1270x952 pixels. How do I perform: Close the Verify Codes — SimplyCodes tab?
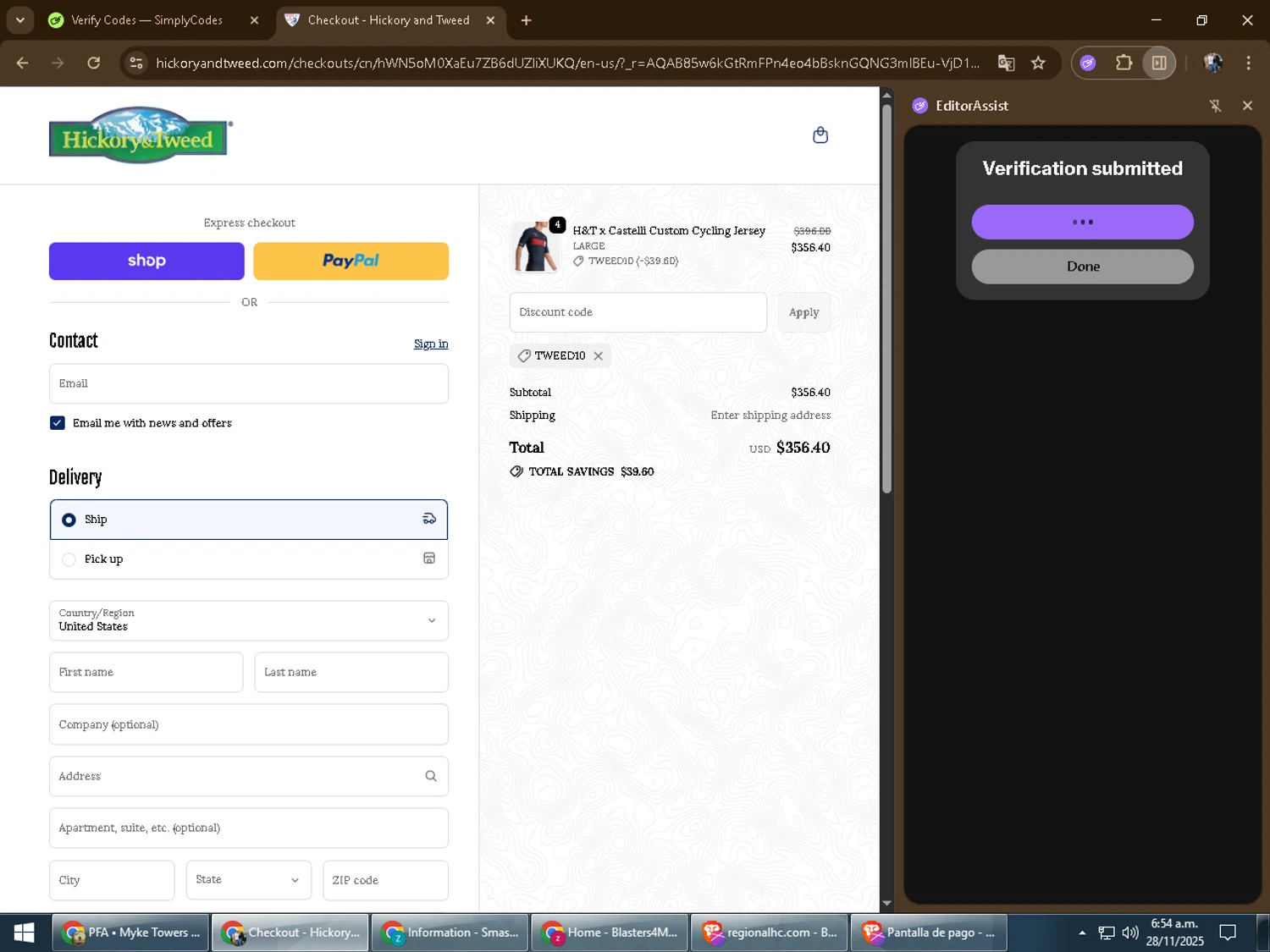[x=254, y=20]
